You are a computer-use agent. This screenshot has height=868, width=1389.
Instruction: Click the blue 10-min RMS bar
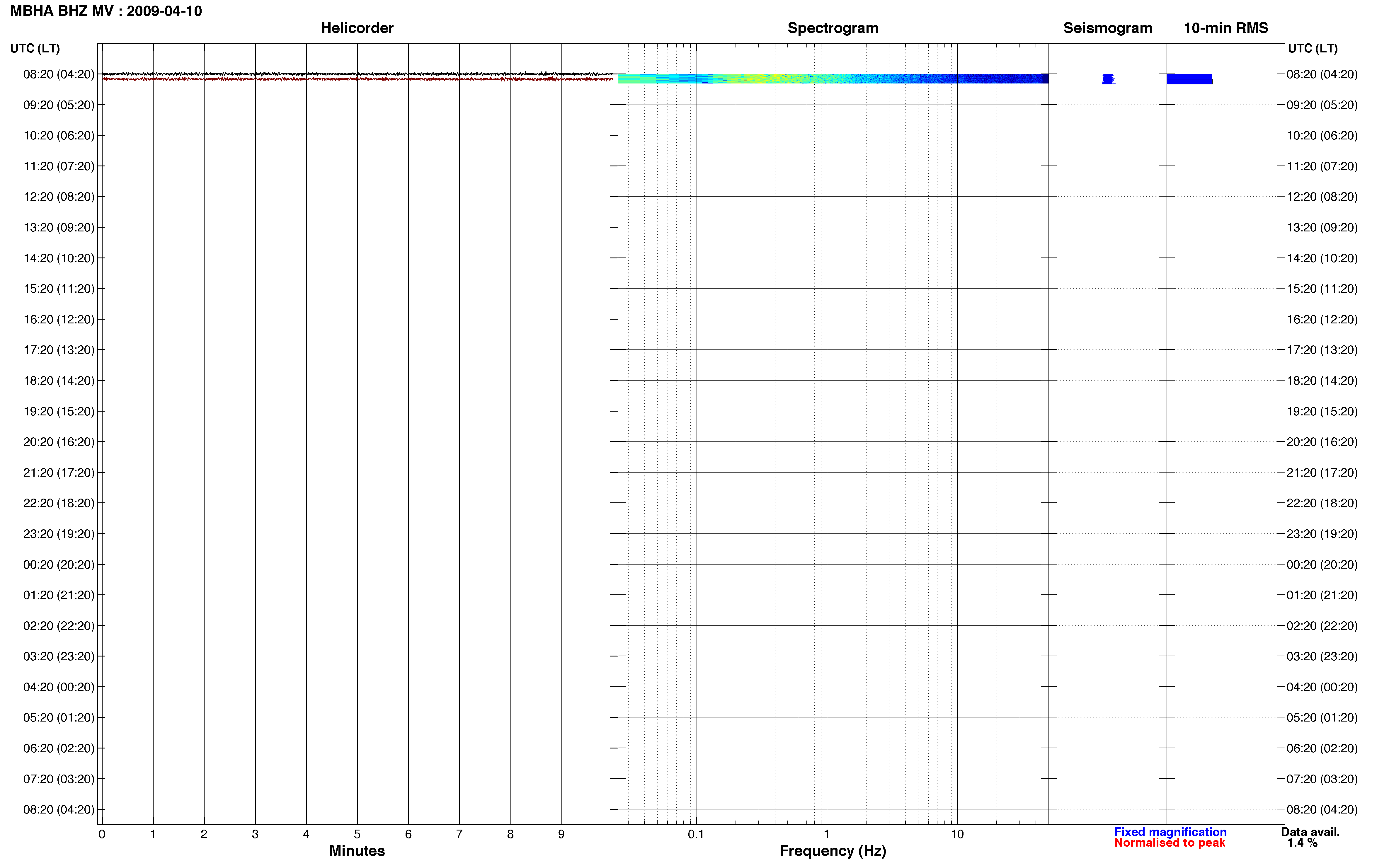tap(1190, 79)
